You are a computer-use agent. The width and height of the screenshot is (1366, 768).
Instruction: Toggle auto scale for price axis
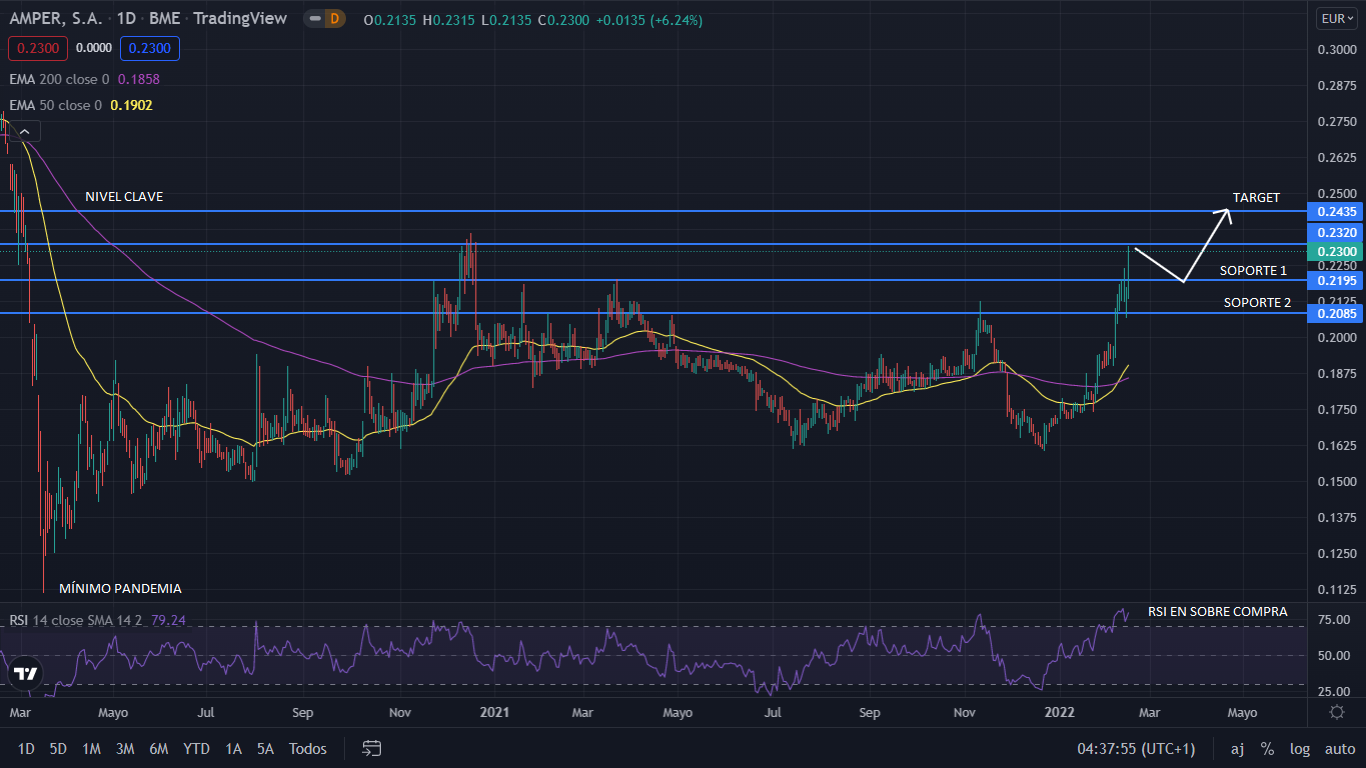pos(1340,748)
